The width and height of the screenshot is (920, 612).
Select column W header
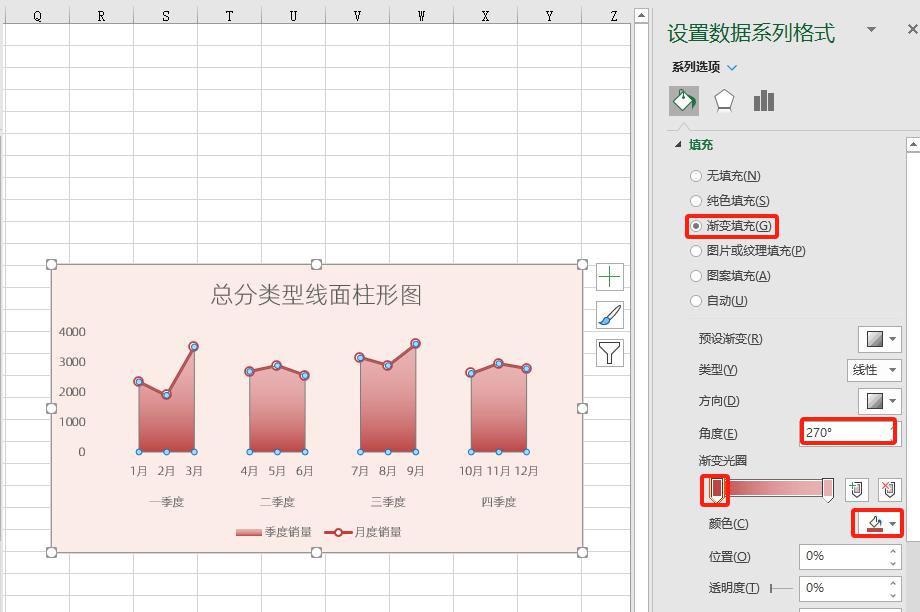click(421, 16)
